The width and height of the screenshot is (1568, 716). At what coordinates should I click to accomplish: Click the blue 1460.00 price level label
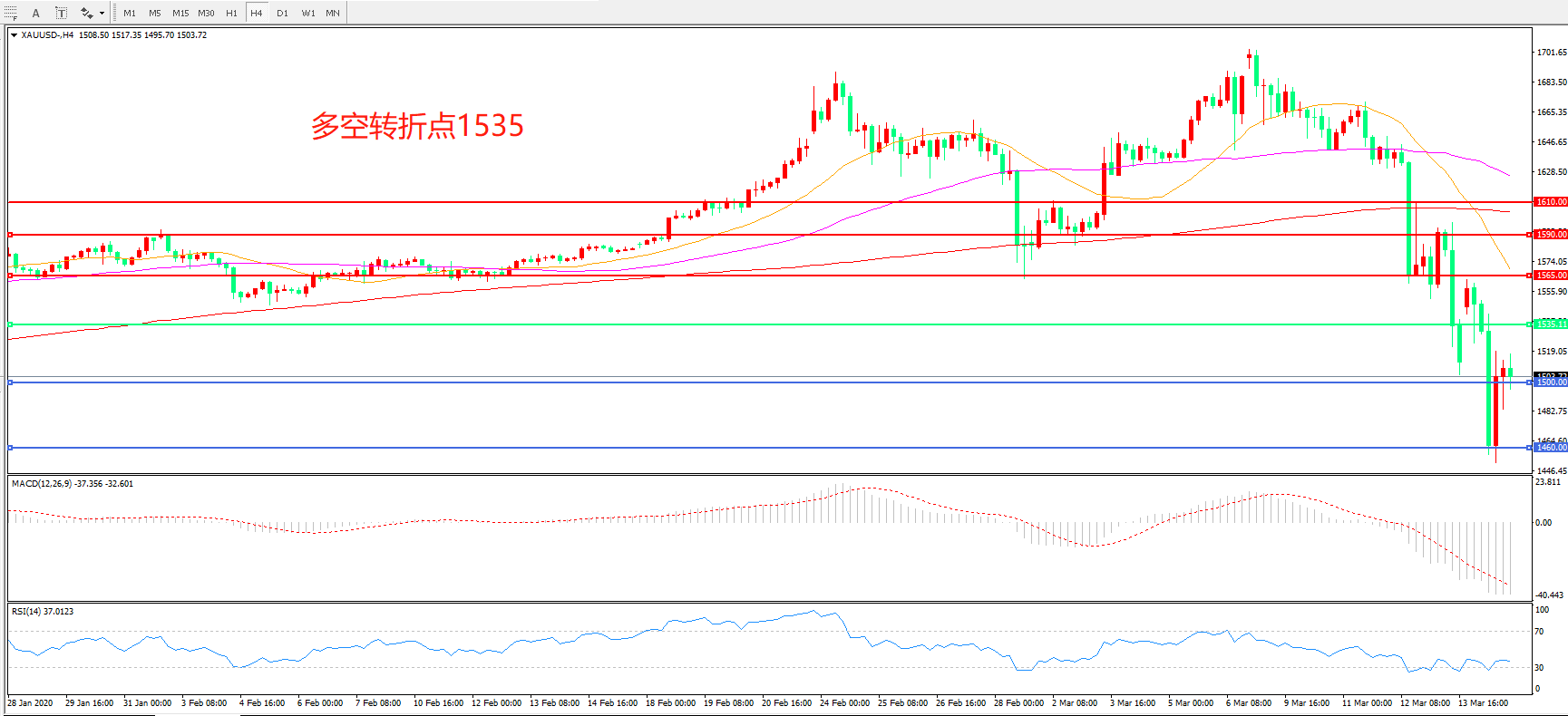coord(1550,448)
